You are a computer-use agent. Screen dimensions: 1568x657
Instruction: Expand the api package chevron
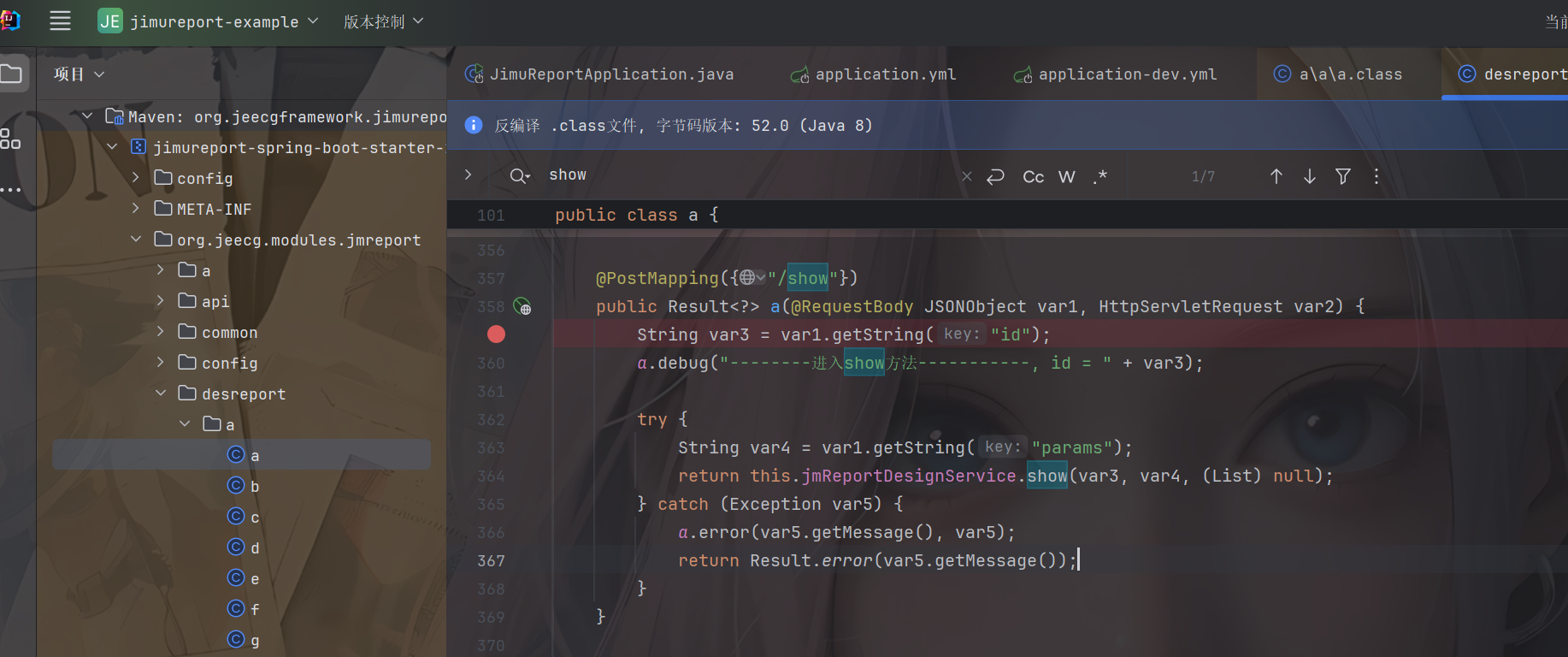(161, 300)
